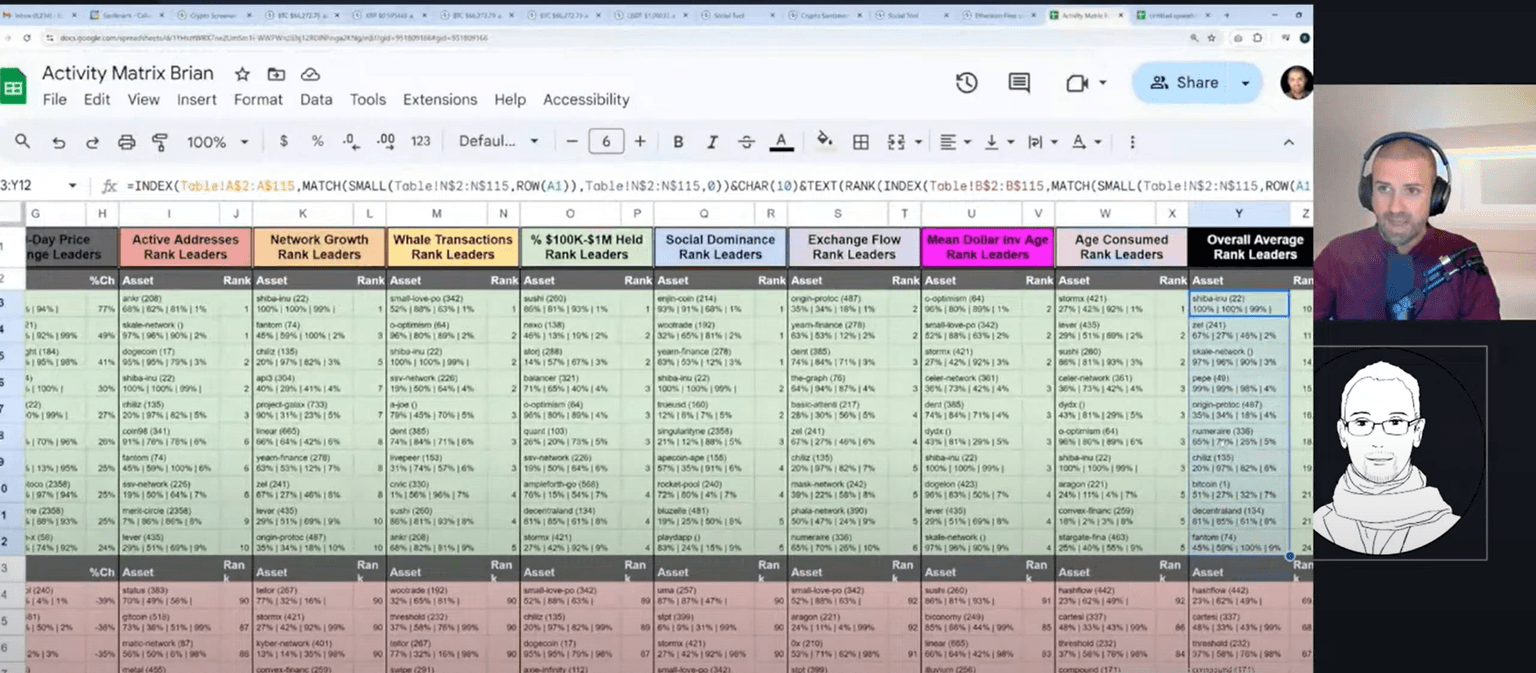Open the Extensions menu
Image resolution: width=1536 pixels, height=673 pixels.
[439, 99]
